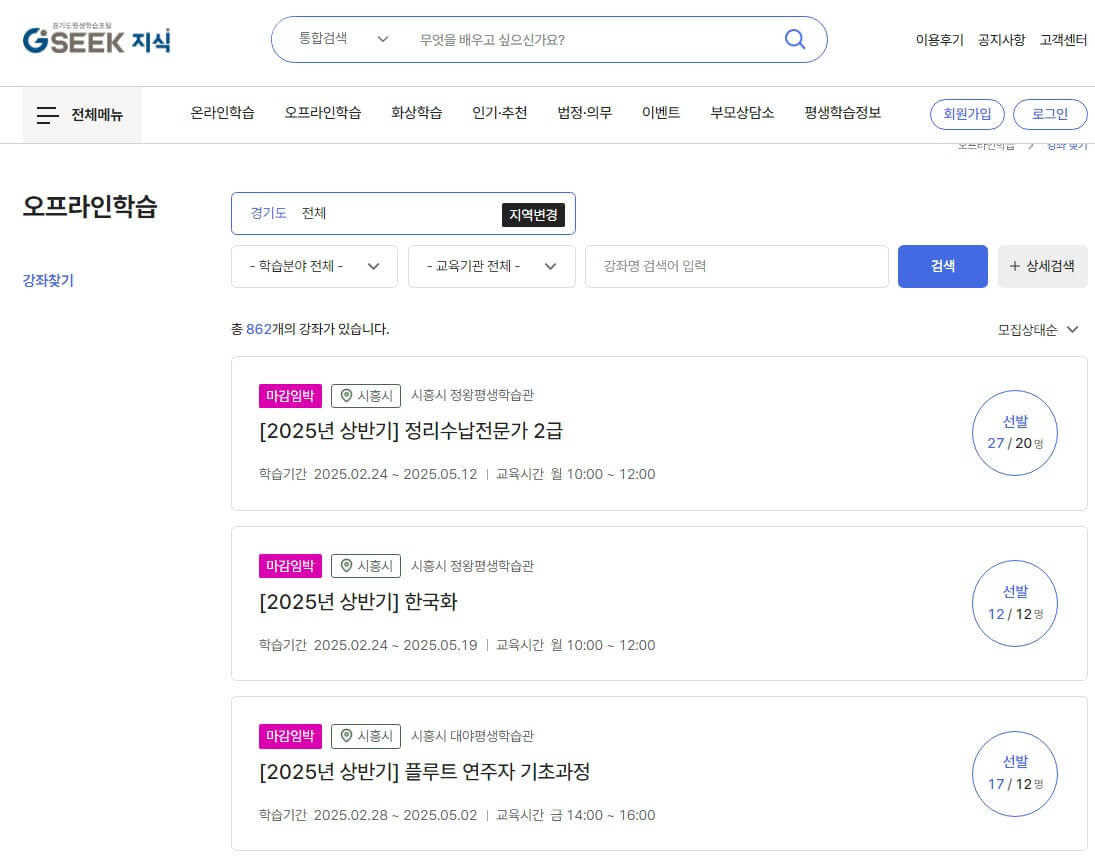Open the 고객센터 link
1095x856 pixels.
(1063, 40)
